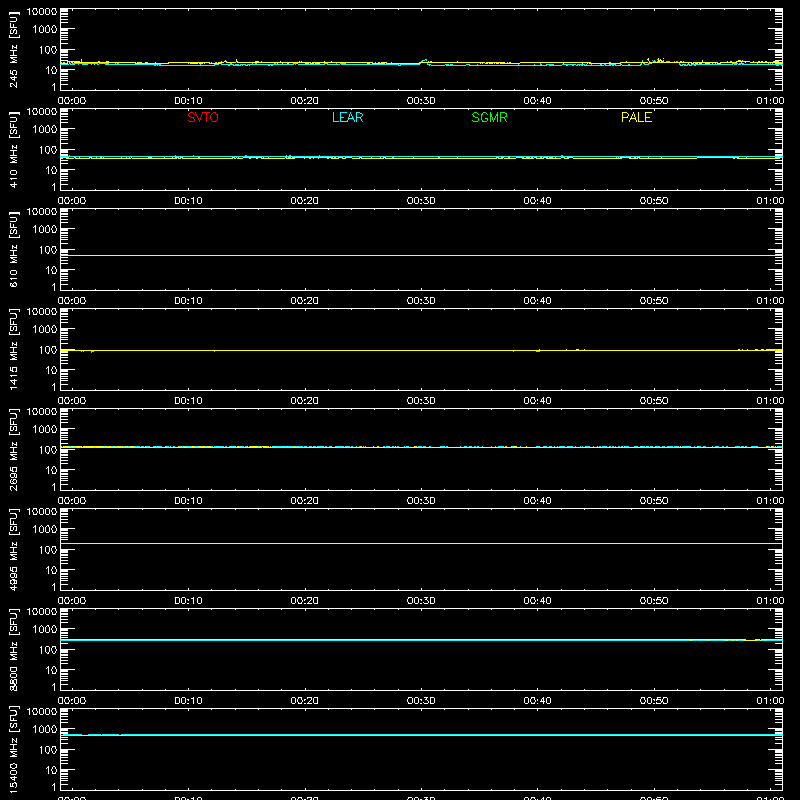Click the 100 y-tick of the 15400 MHz panel

[x=48, y=750]
